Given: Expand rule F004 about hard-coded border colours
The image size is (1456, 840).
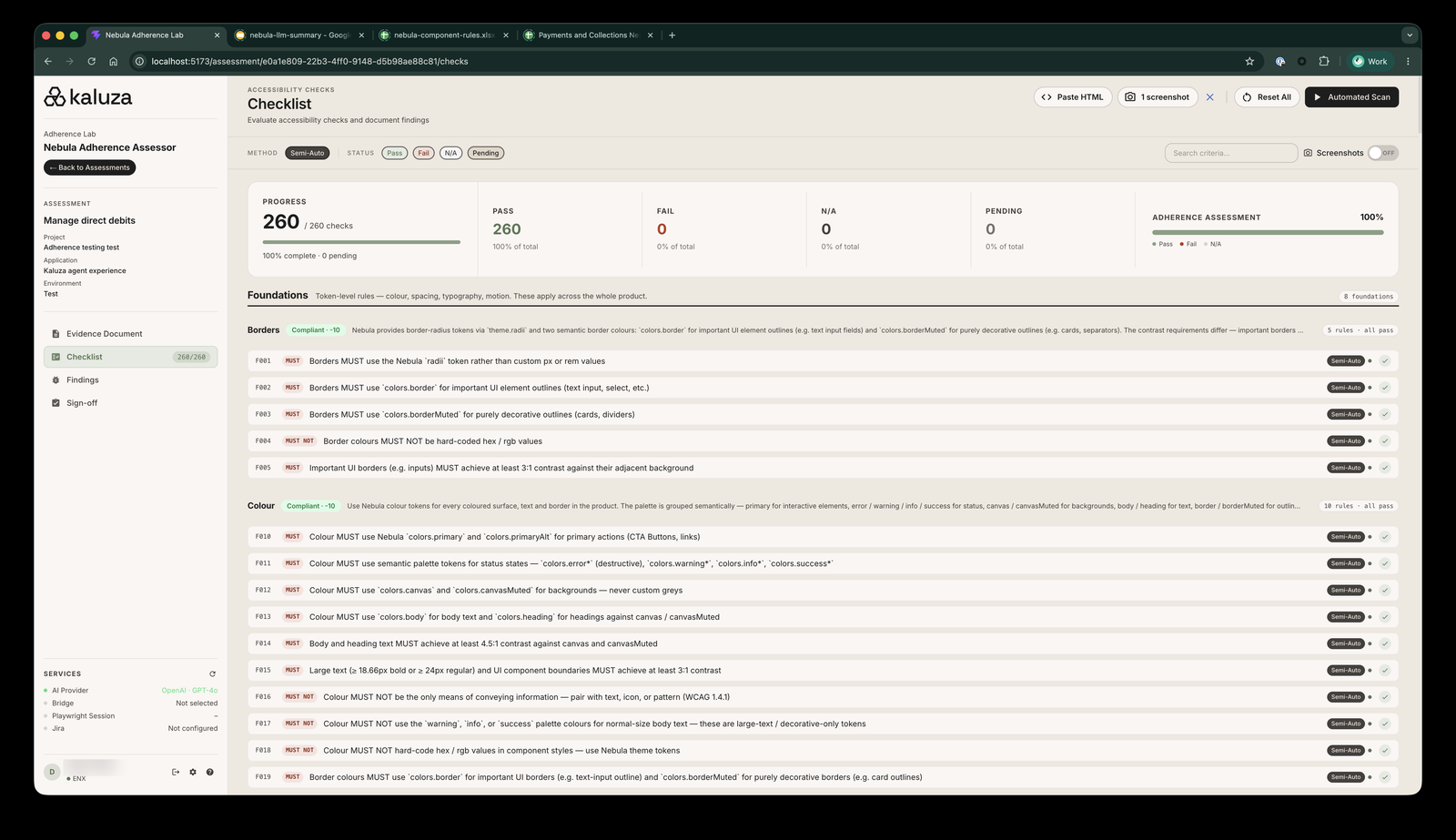Looking at the screenshot, I should click(823, 441).
